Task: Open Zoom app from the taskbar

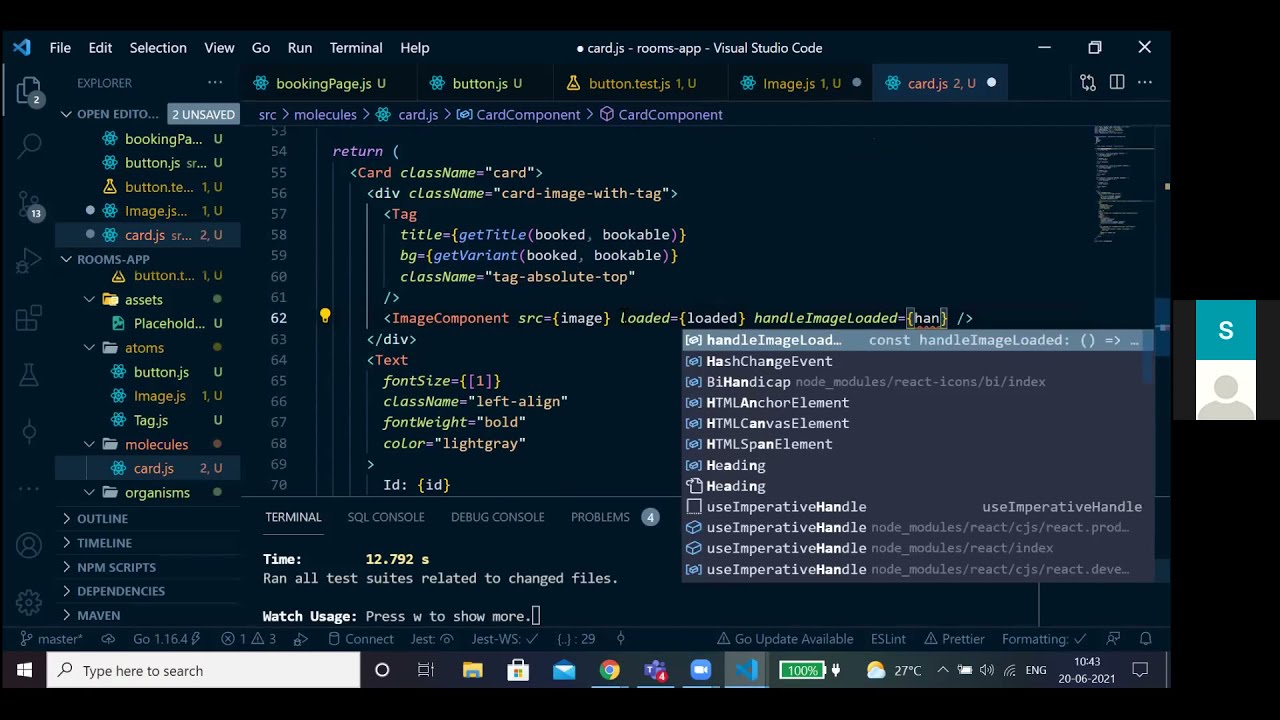Action: point(701,670)
